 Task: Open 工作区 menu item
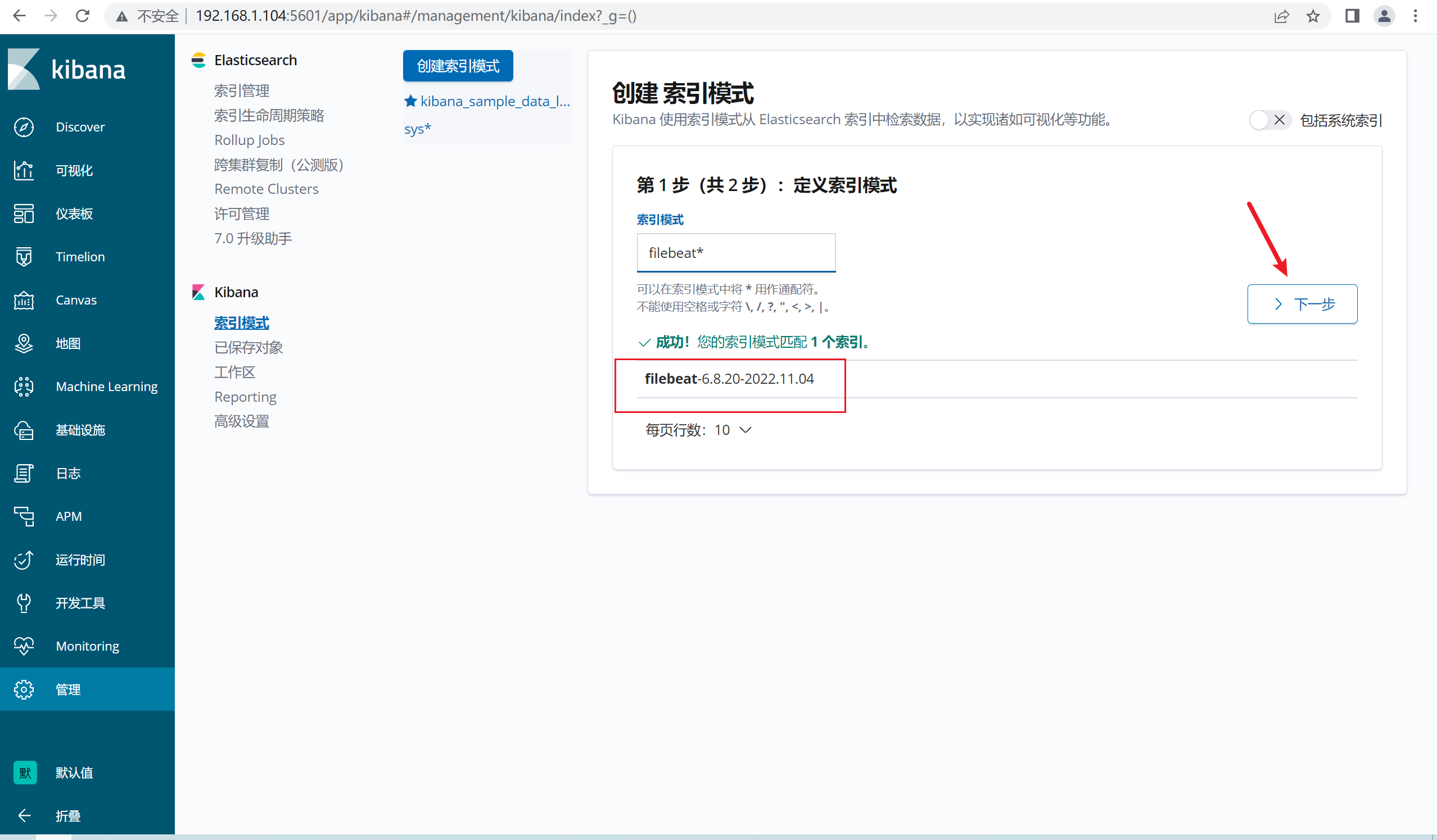coord(235,372)
